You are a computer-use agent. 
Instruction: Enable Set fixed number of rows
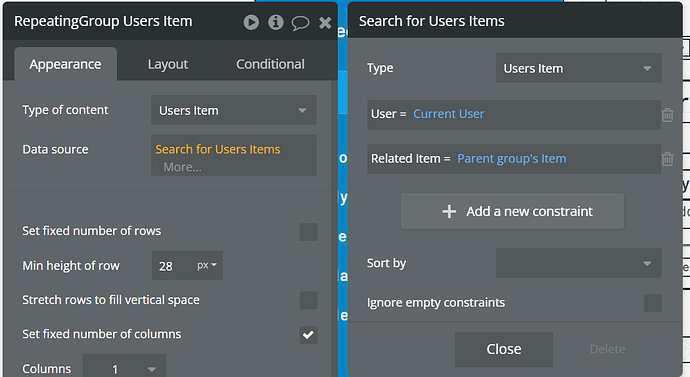click(308, 232)
